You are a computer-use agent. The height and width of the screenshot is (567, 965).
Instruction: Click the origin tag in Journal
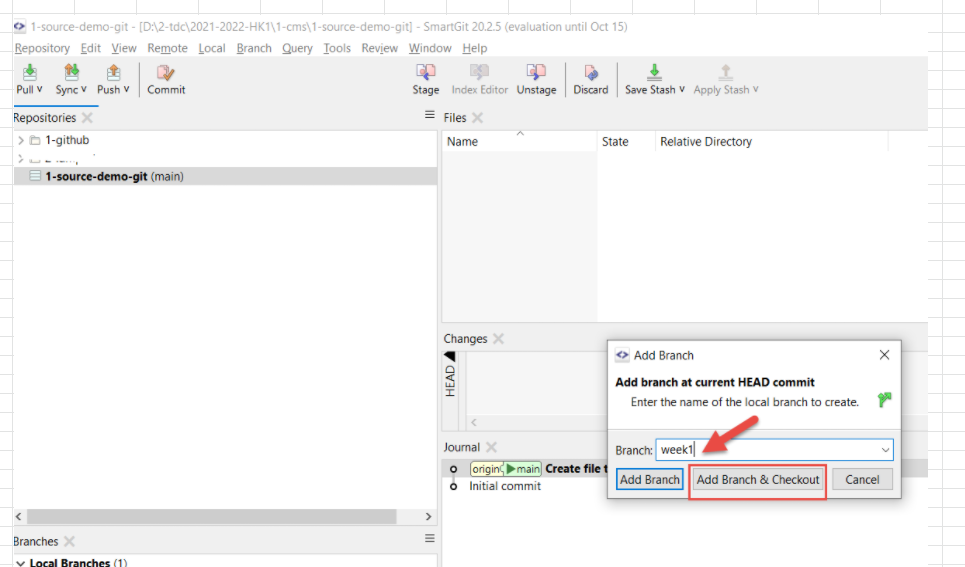click(487, 469)
